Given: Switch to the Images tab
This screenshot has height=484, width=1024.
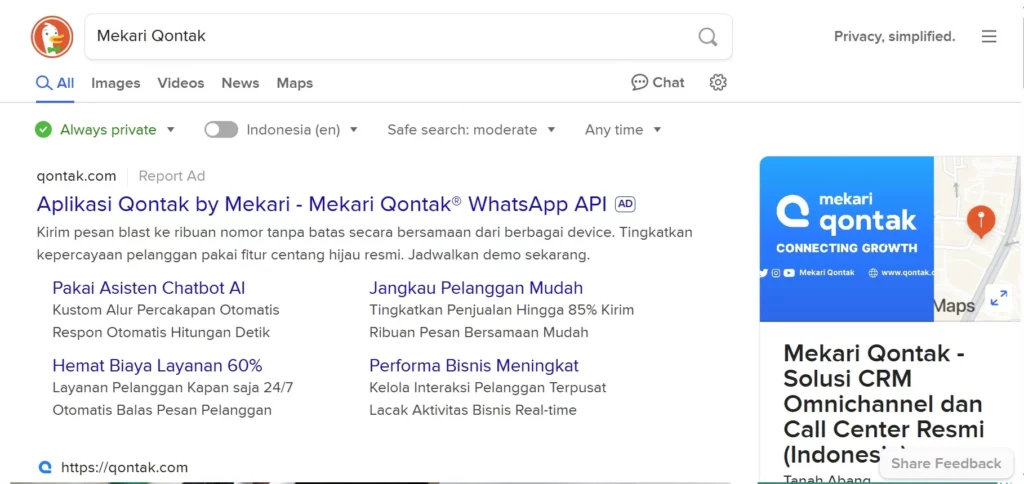Looking at the screenshot, I should click(x=116, y=83).
